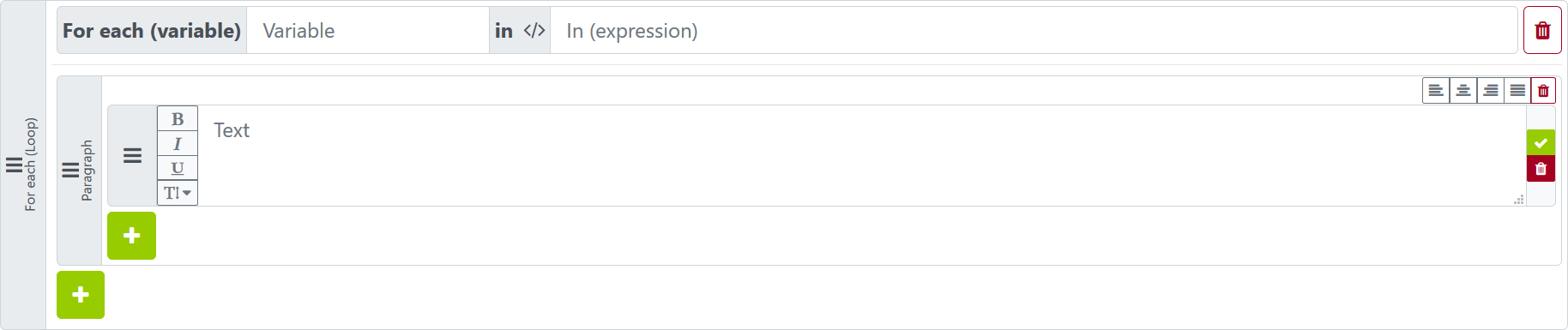Add new element inside the Paragraph
1568x330 pixels.
point(131,236)
